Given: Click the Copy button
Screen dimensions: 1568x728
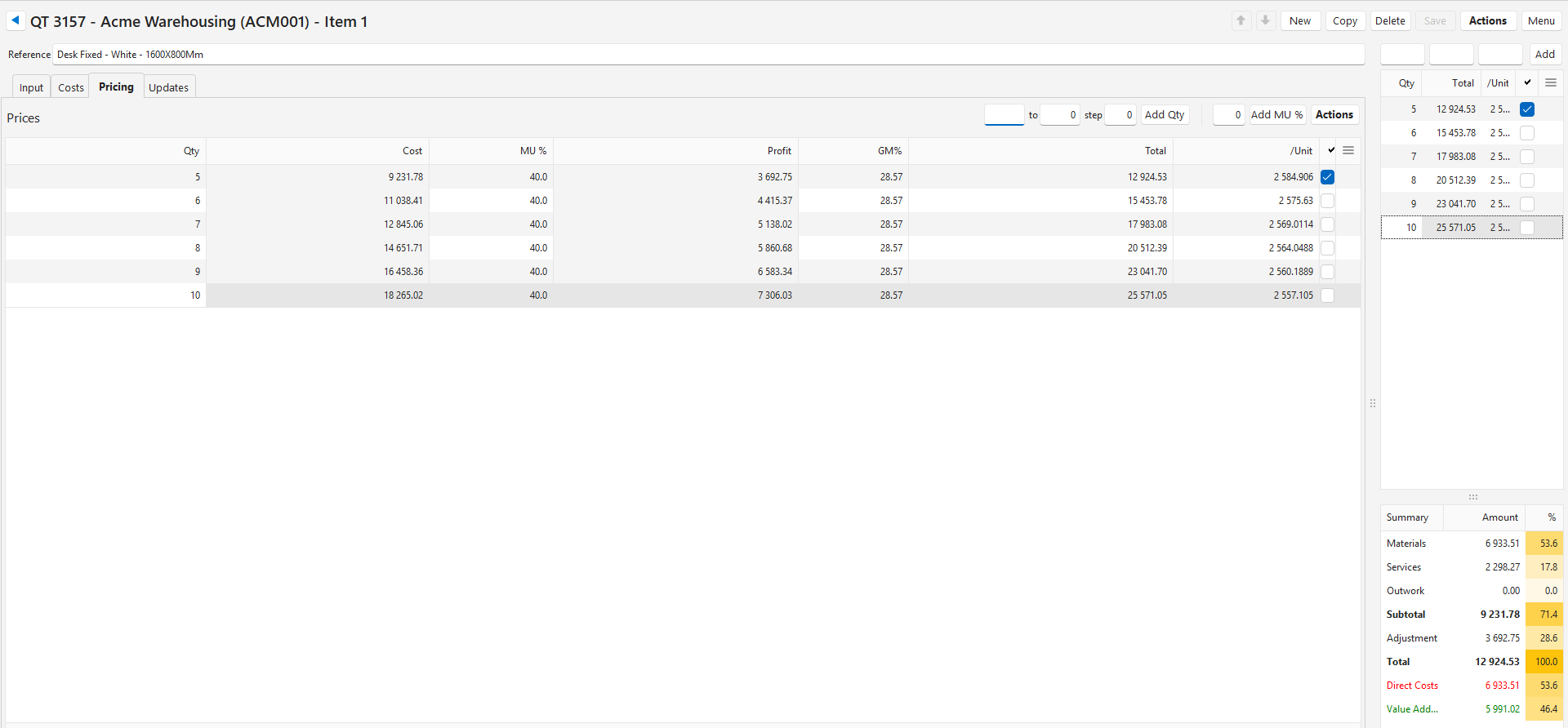Looking at the screenshot, I should point(1345,21).
